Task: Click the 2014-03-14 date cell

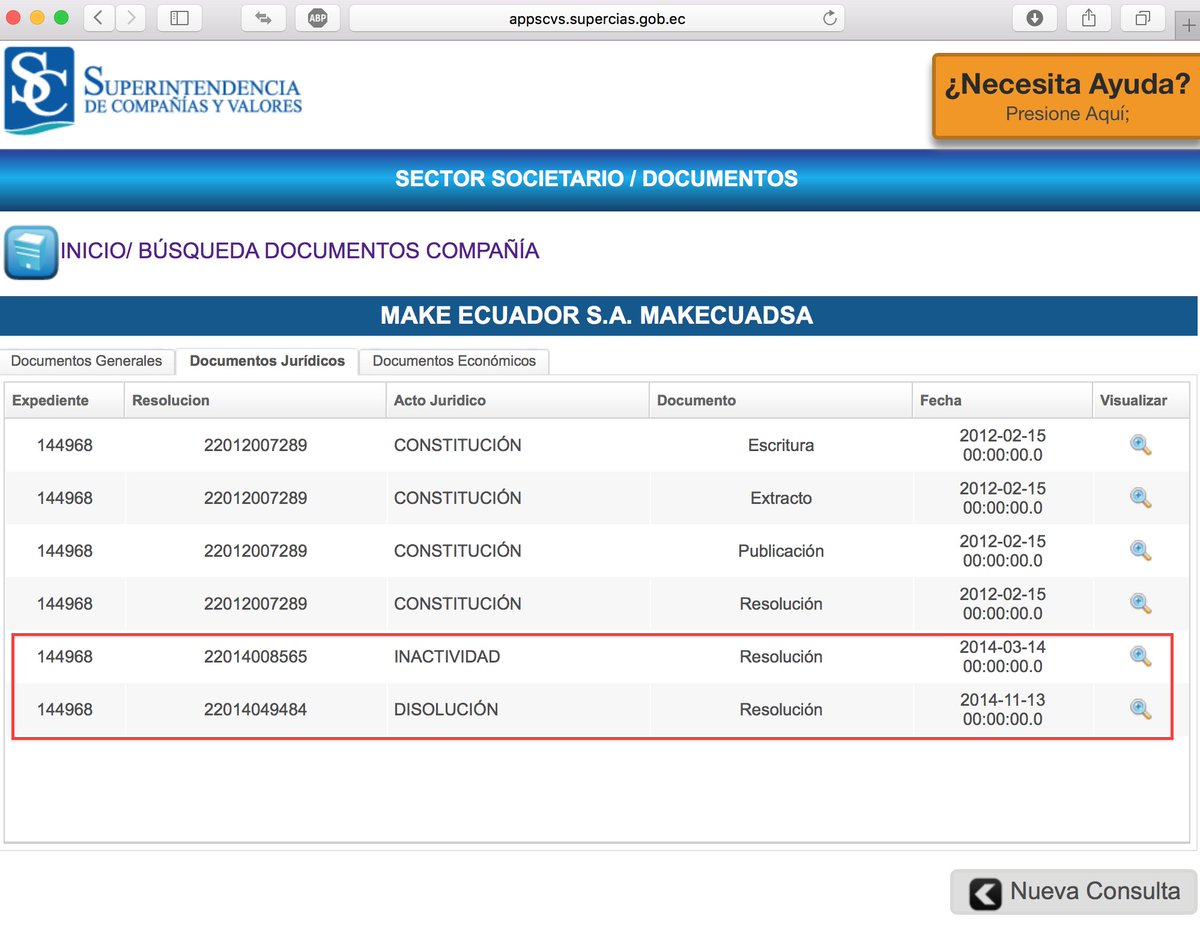Action: tap(1002, 656)
